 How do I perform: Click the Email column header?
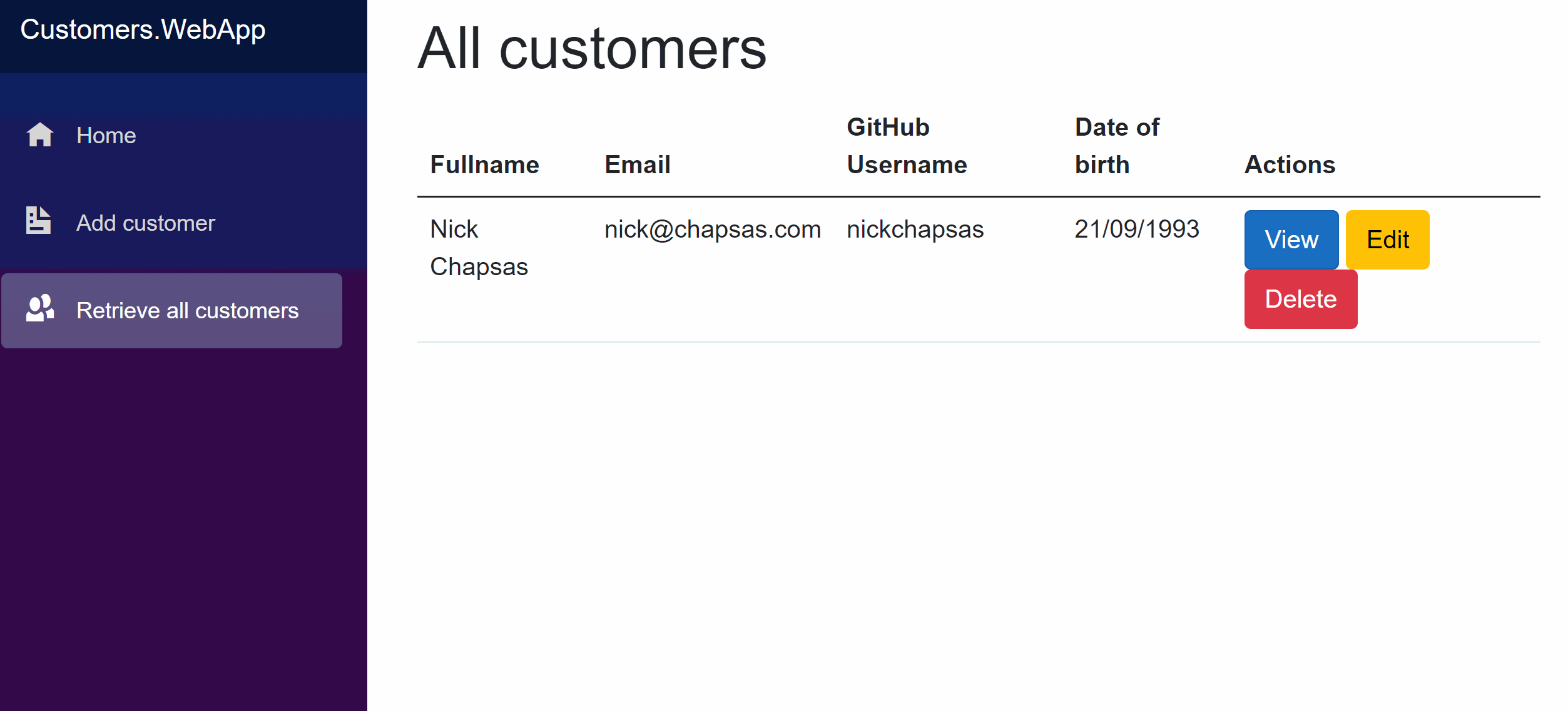tap(637, 165)
